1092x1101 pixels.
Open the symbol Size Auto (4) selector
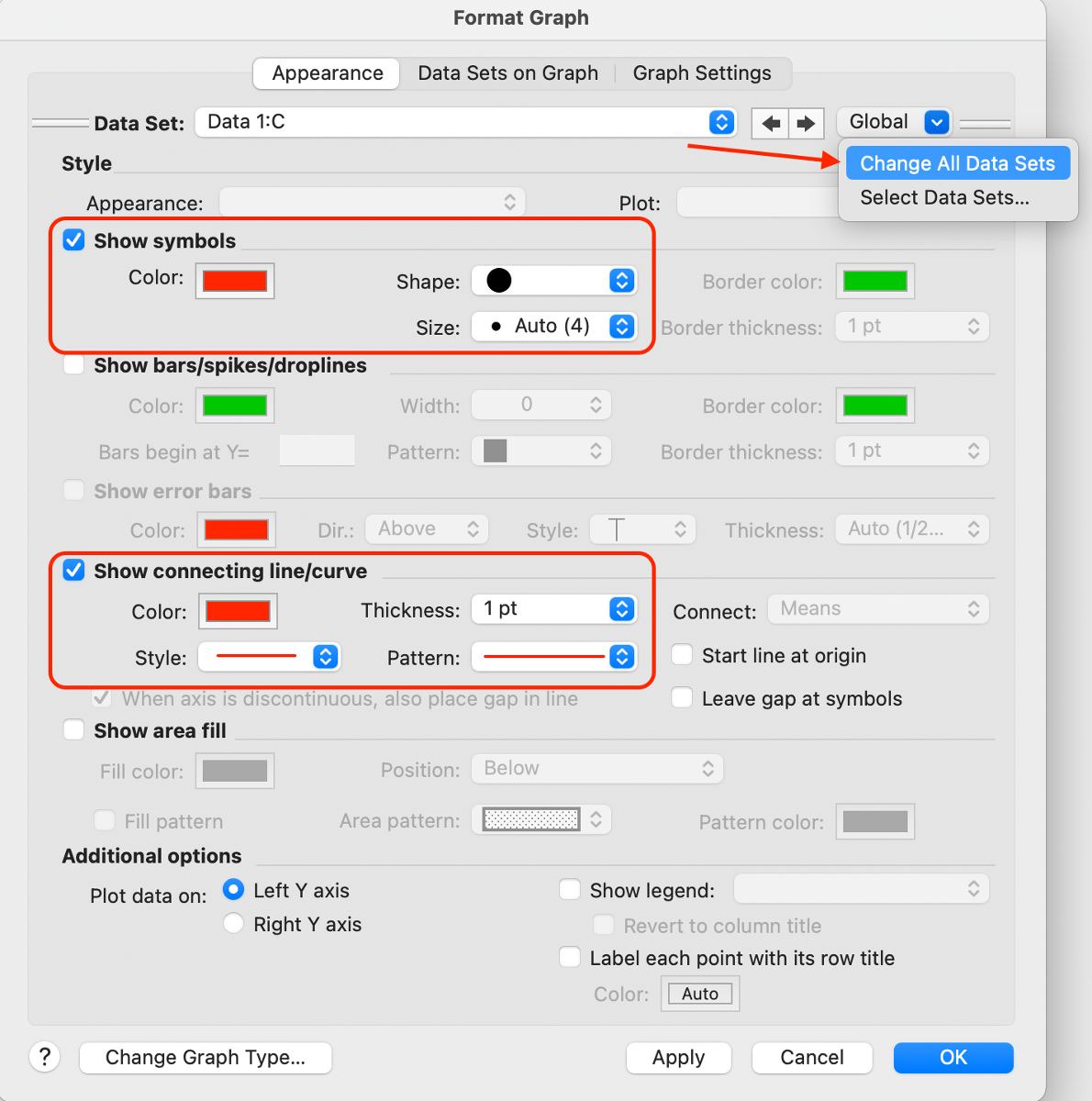click(x=553, y=327)
